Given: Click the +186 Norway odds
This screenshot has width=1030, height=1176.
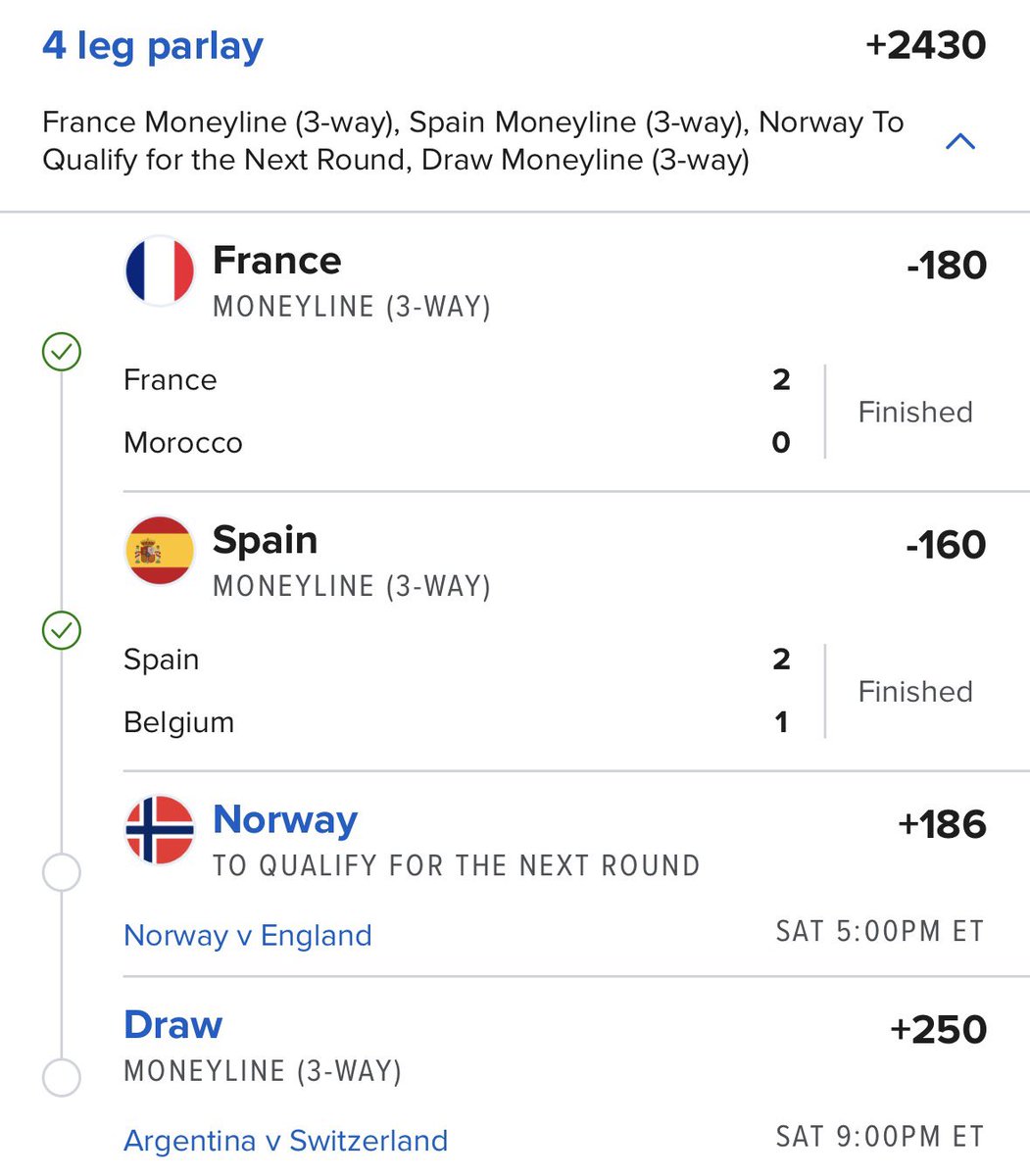Looking at the screenshot, I should pyautogui.click(x=942, y=824).
